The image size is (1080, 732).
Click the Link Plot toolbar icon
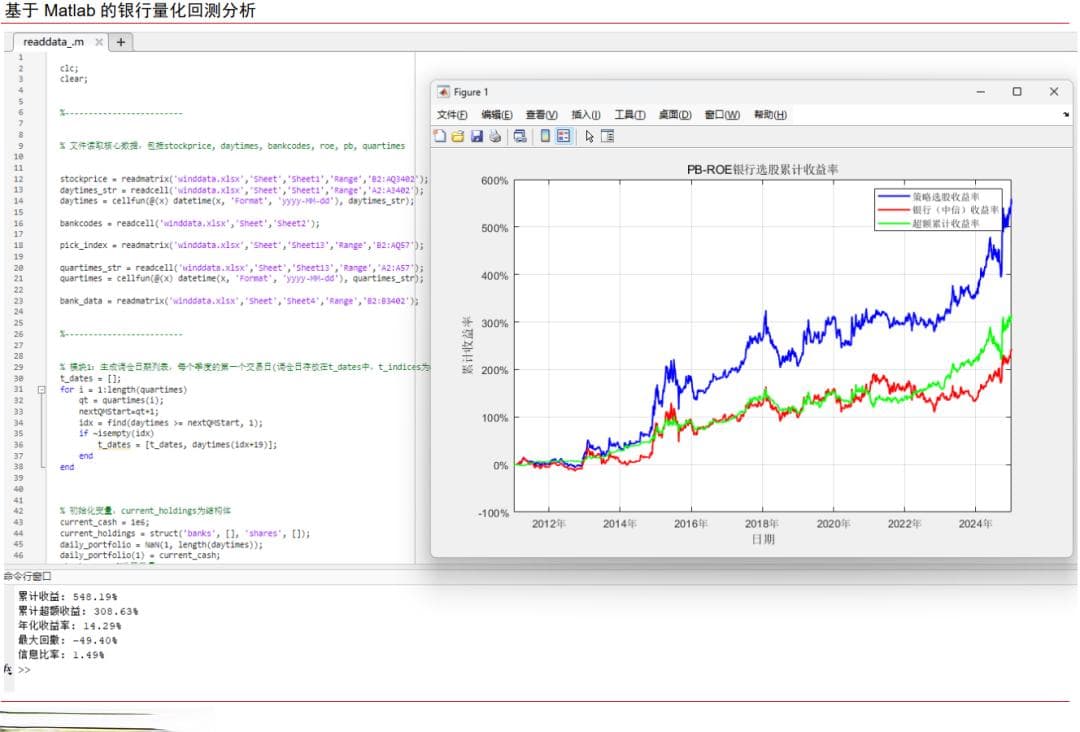pyautogui.click(x=520, y=136)
